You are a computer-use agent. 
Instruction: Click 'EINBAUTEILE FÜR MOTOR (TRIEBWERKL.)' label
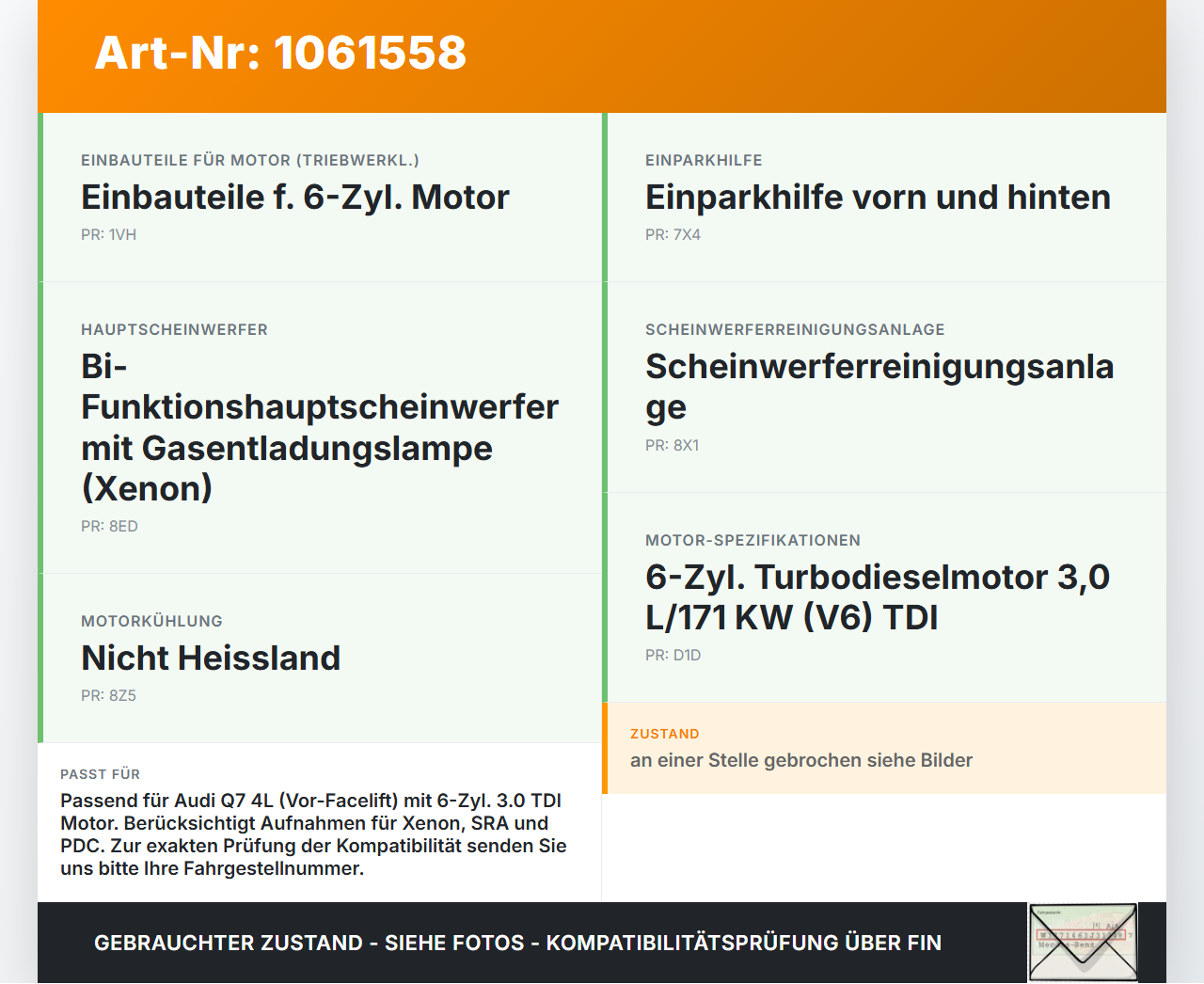point(250,160)
